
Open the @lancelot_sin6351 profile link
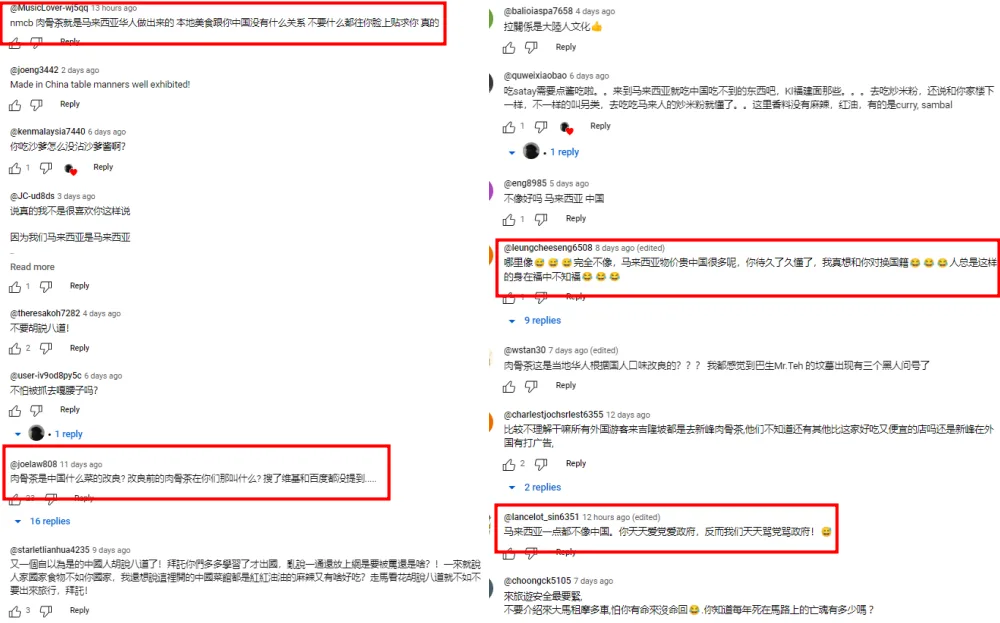541,517
